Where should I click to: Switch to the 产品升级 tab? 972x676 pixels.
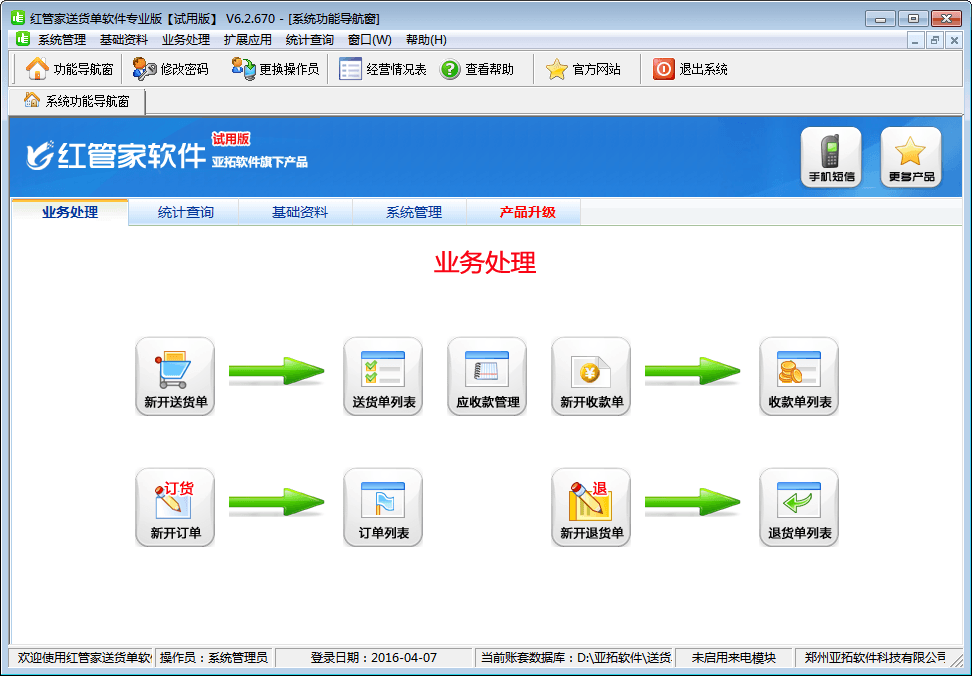point(527,212)
